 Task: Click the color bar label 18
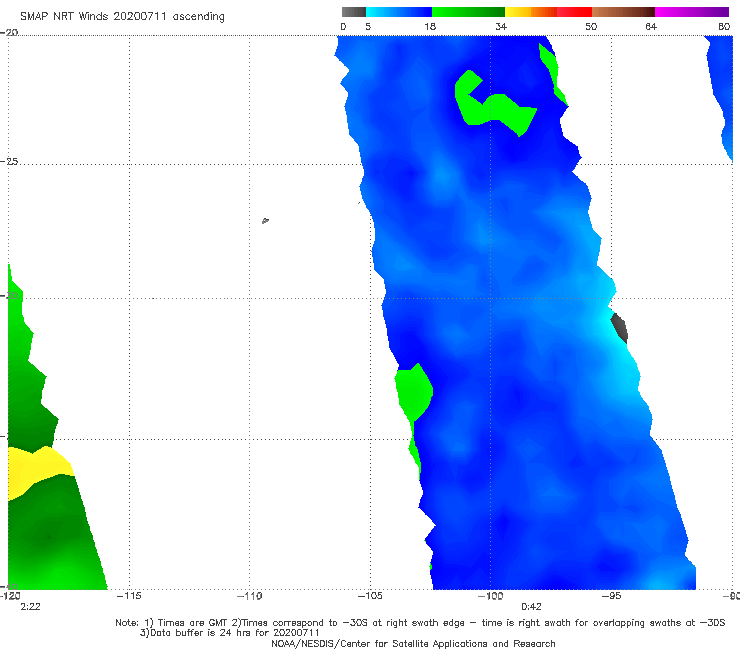pyautogui.click(x=430, y=26)
